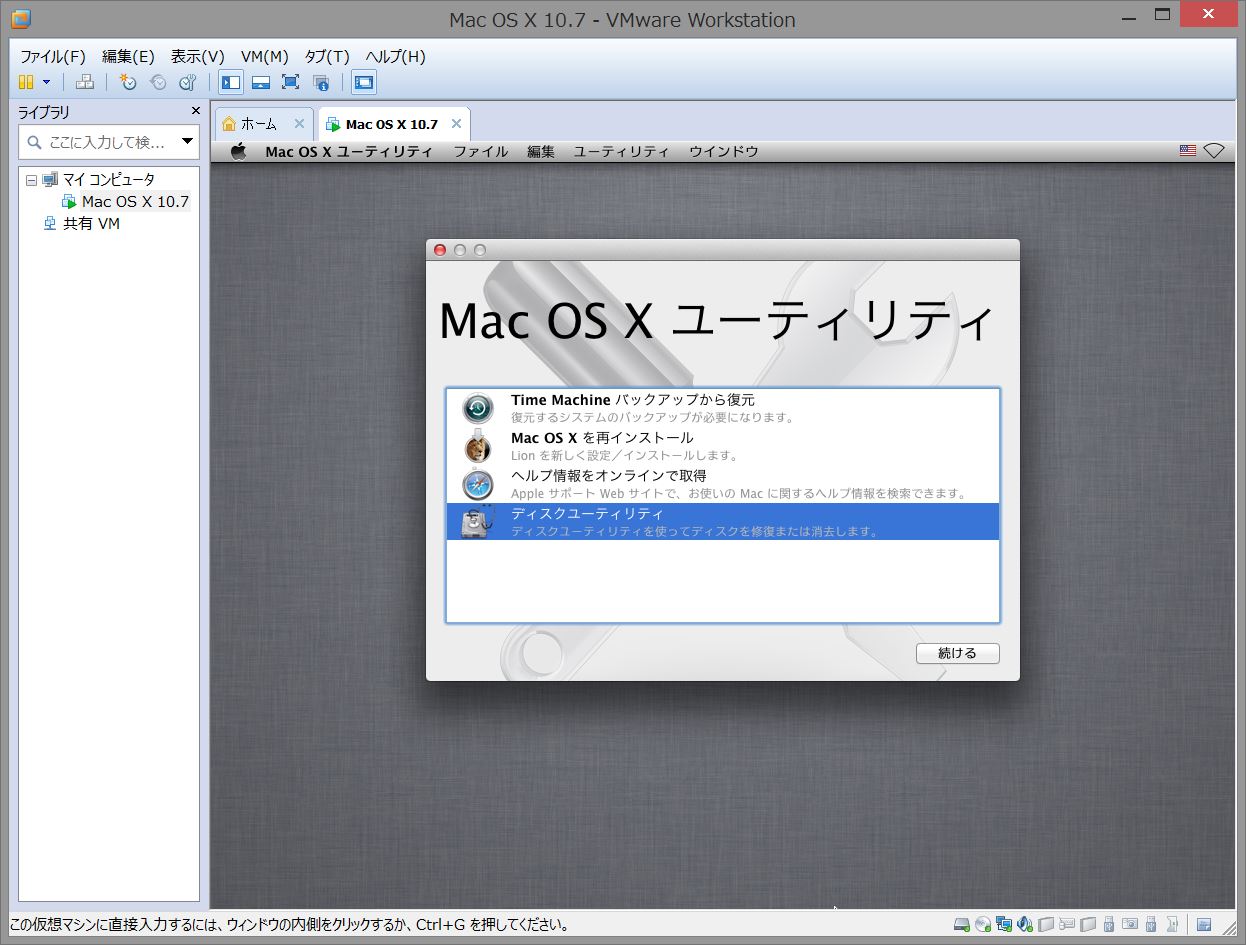The width and height of the screenshot is (1246, 945).
Task: Open the message log icon in status bar
Action: [1205, 924]
